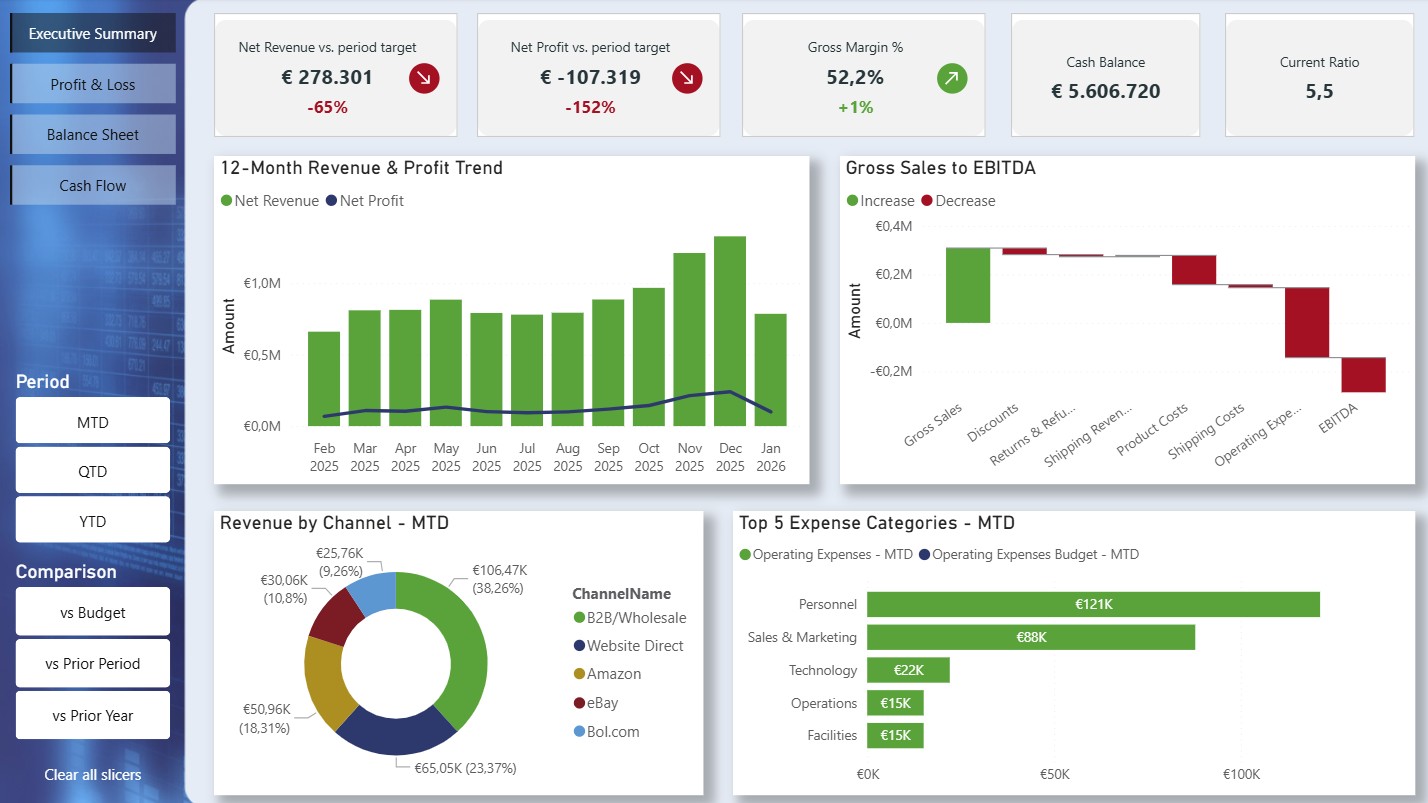Screen dimensions: 1428x803
Task: Click the green up arrow on Gross Margin card
Action: pos(951,77)
